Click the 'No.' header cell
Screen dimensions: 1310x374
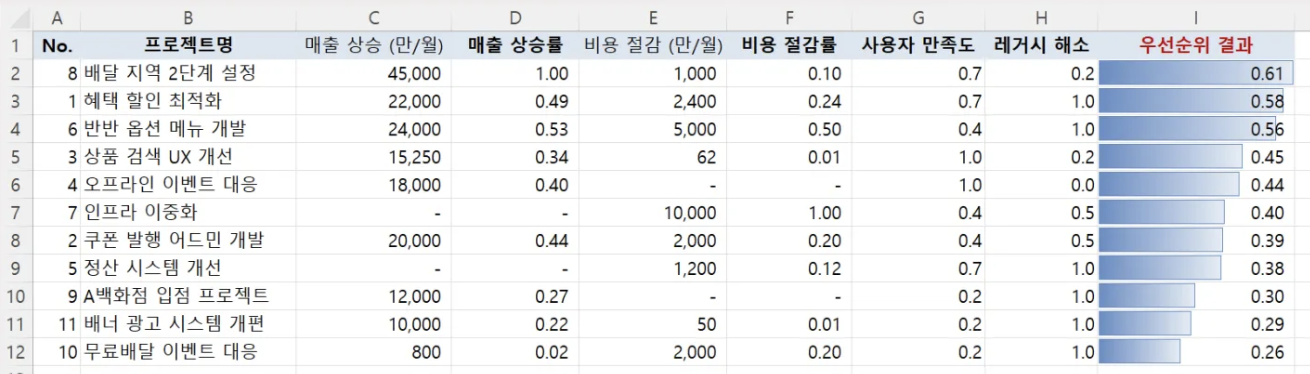tap(57, 45)
